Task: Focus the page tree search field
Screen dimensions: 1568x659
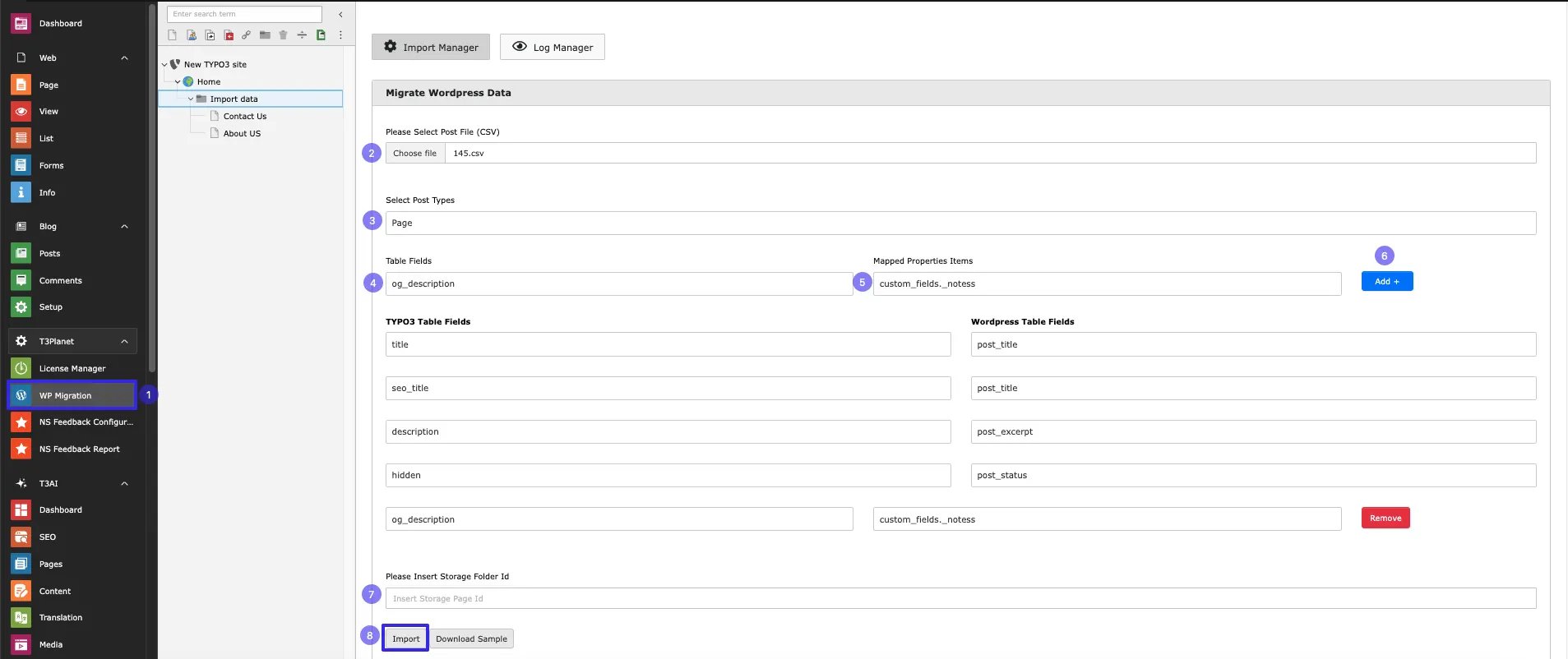Action: [244, 14]
